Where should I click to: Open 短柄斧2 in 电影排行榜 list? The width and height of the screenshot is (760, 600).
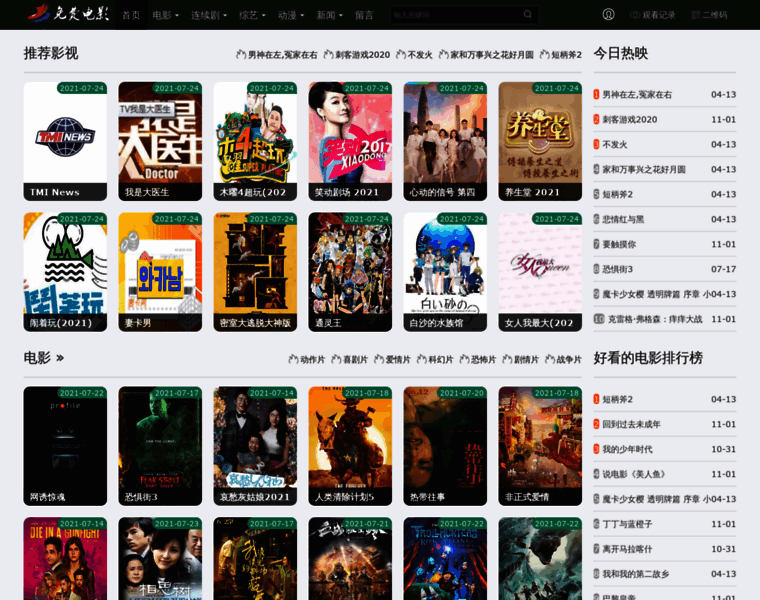pos(618,400)
